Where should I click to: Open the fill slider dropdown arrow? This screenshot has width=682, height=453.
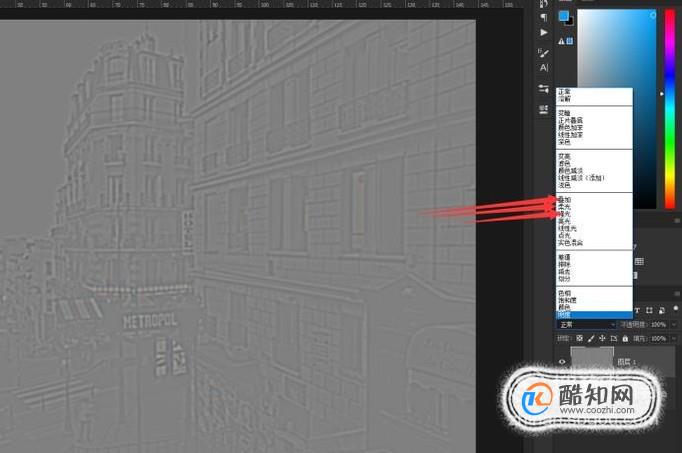point(675,338)
